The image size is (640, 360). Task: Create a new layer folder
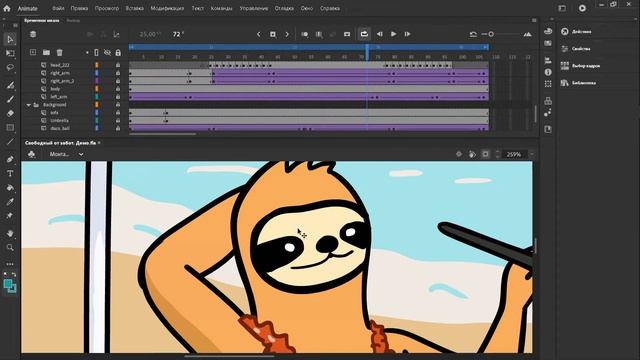[47, 52]
